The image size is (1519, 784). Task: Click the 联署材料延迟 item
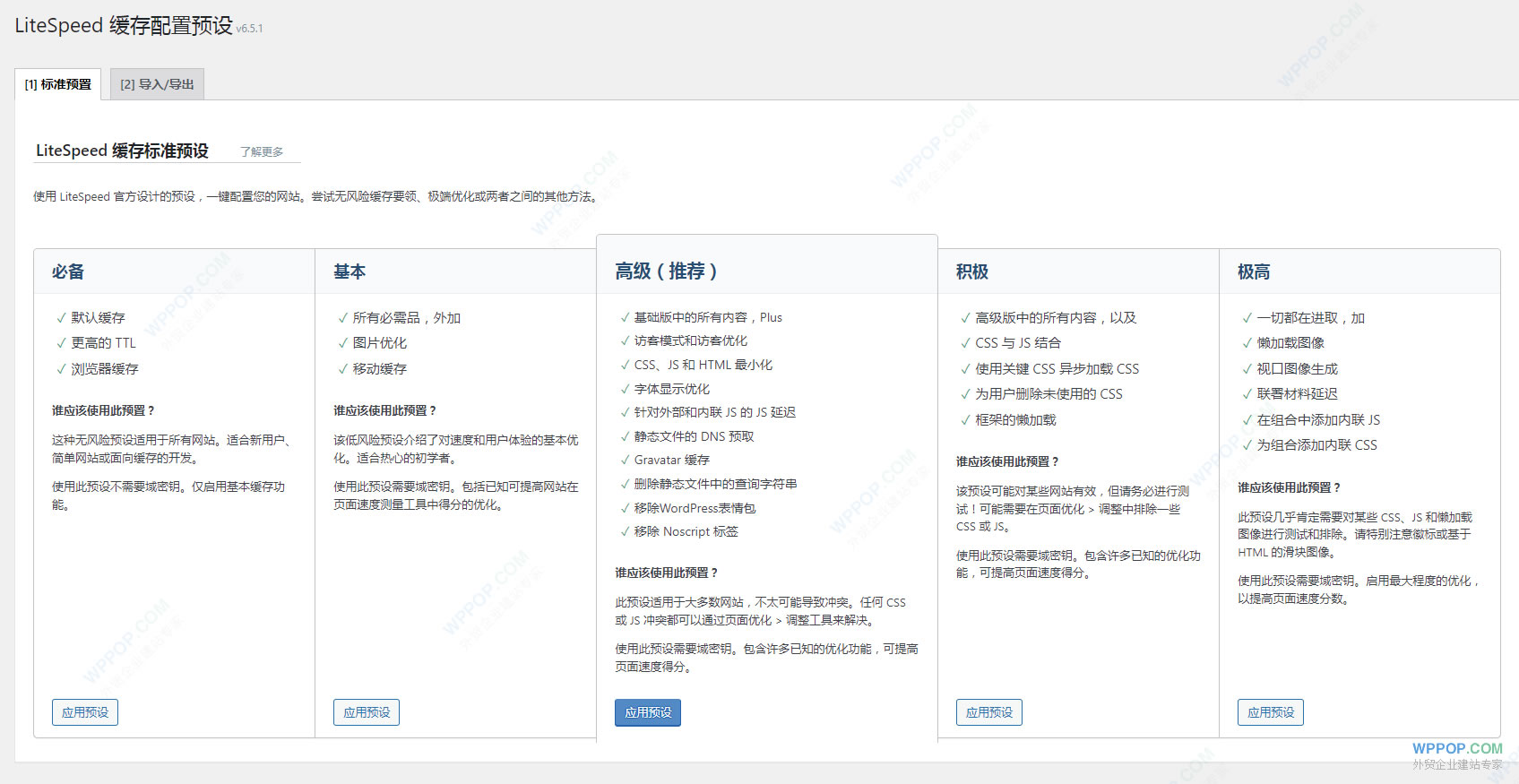pos(1297,394)
